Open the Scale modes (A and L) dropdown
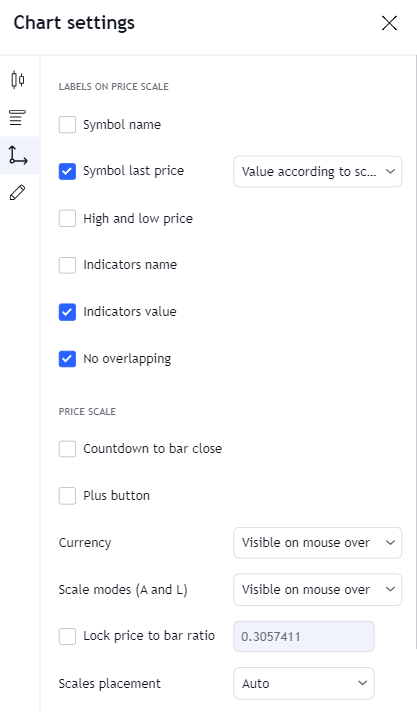 [x=318, y=589]
